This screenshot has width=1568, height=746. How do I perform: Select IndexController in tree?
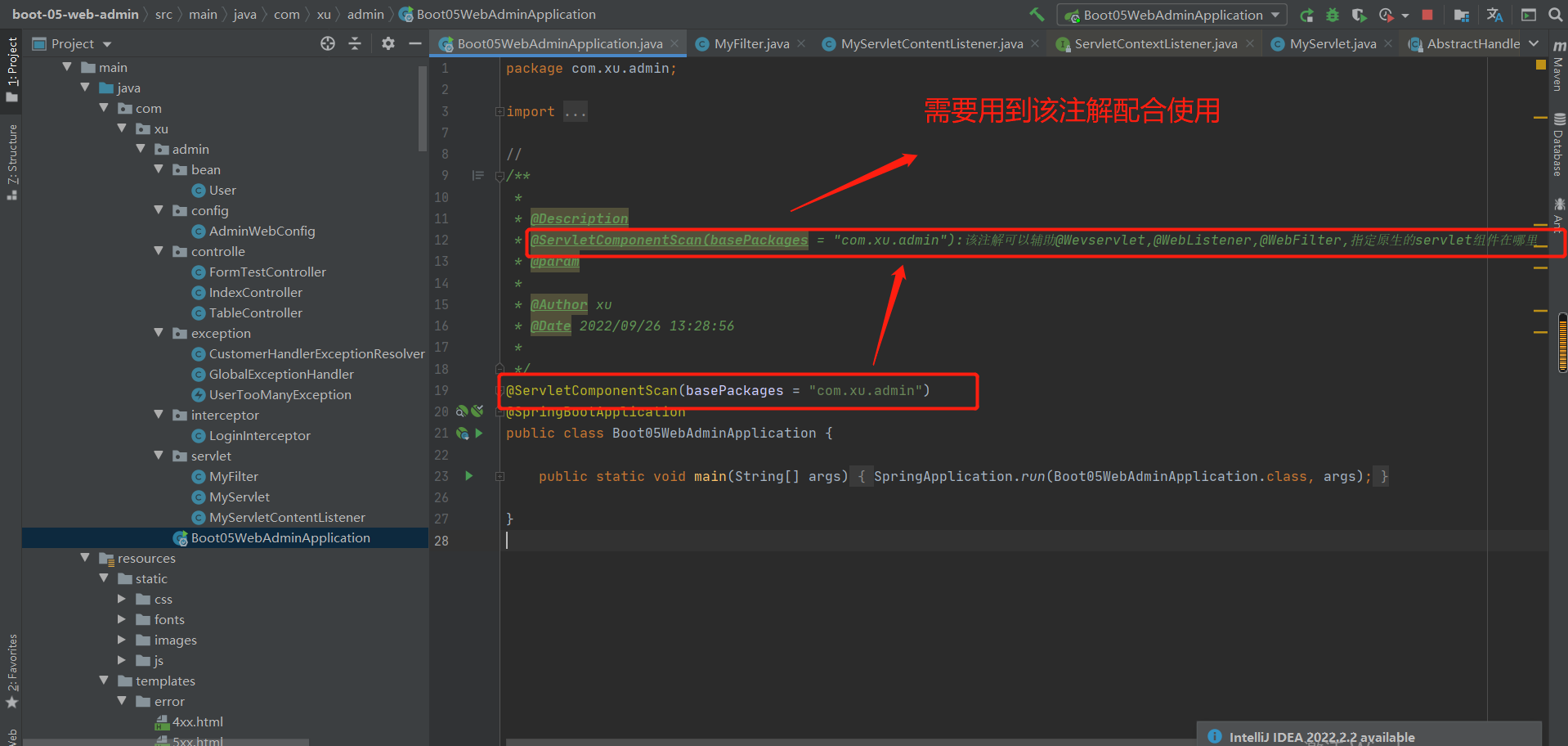coord(255,292)
